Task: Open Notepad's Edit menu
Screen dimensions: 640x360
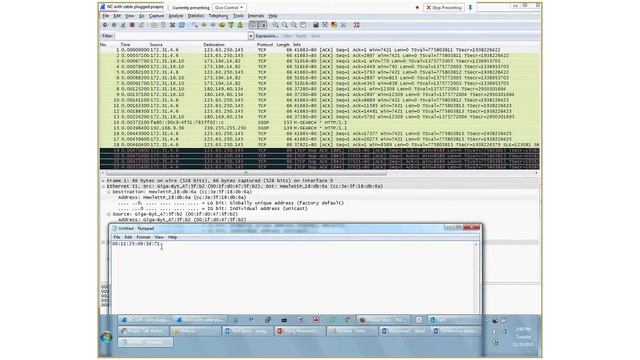Action: [x=128, y=237]
